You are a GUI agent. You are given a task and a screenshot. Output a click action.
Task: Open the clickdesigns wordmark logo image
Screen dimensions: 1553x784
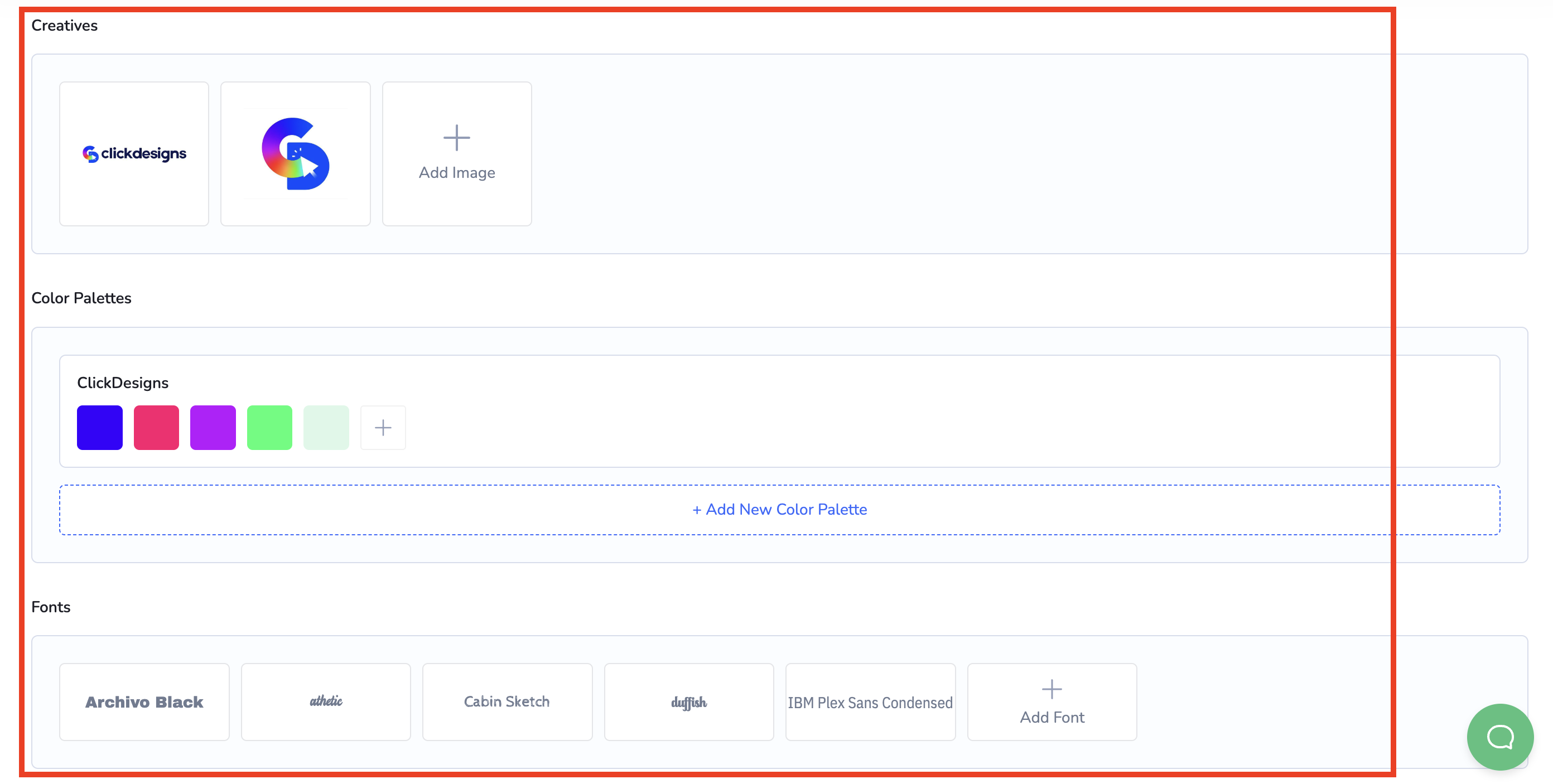(x=134, y=154)
